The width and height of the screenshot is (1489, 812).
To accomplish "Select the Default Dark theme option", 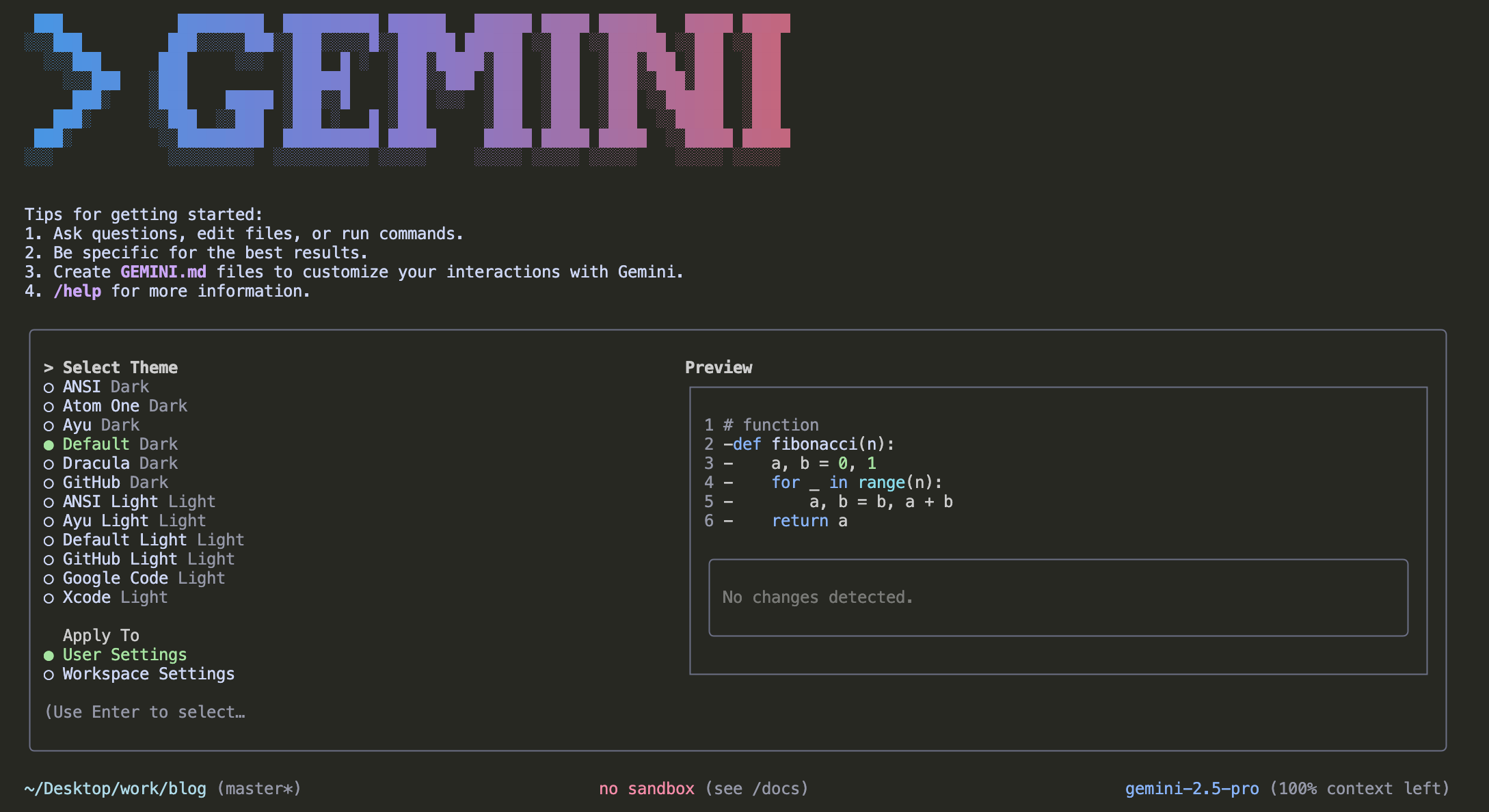I will coord(111,444).
